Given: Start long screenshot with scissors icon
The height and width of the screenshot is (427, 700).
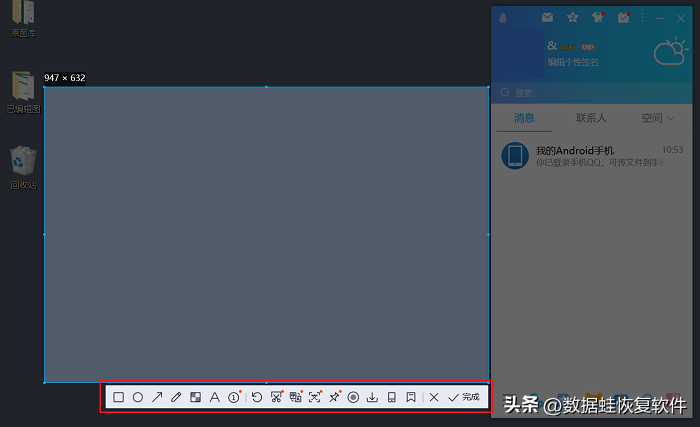Looking at the screenshot, I should click(x=276, y=397).
